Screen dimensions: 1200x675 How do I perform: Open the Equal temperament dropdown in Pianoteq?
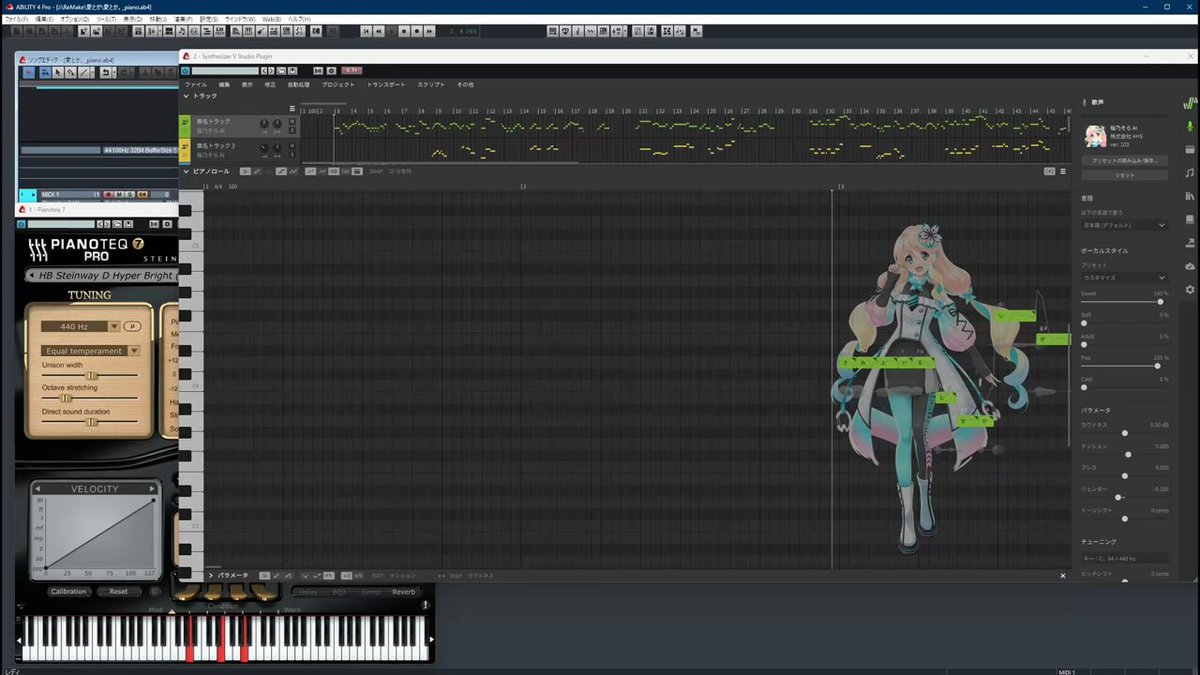click(90, 351)
